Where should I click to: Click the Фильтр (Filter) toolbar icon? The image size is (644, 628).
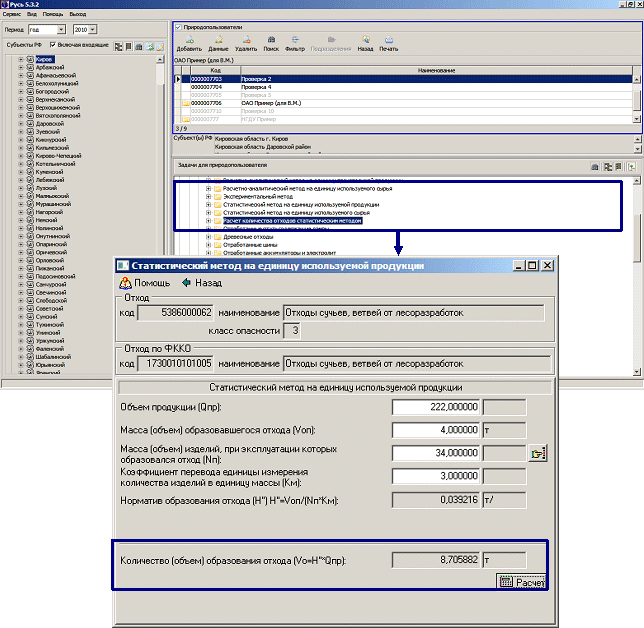[296, 40]
